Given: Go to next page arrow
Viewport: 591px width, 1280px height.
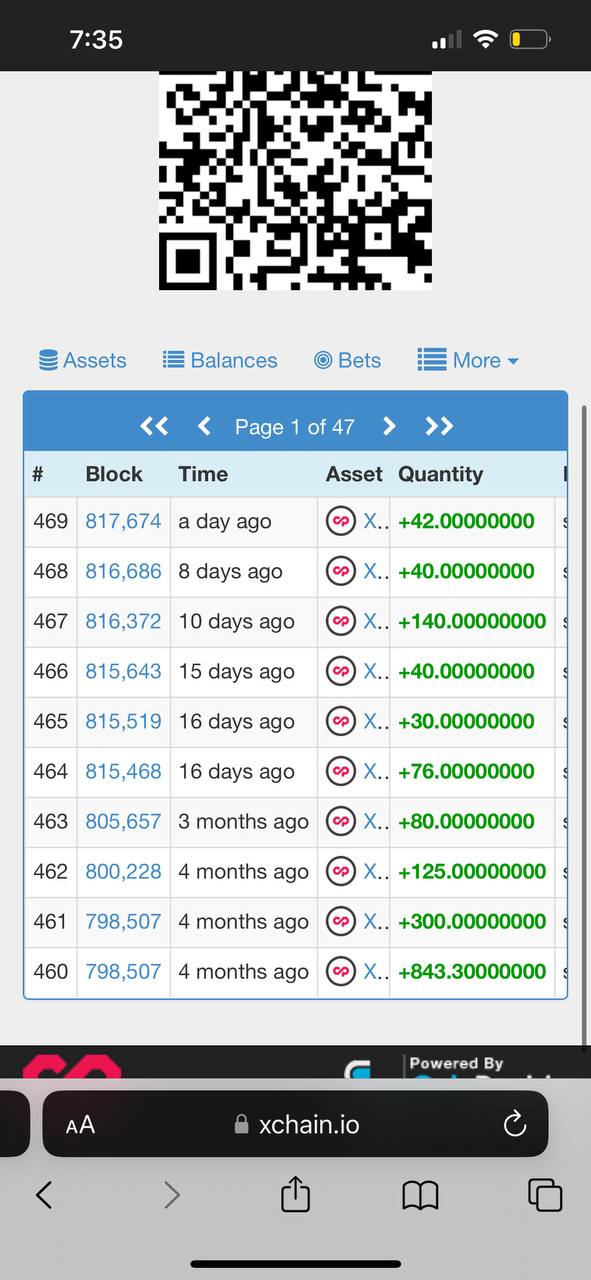Looking at the screenshot, I should (x=389, y=427).
